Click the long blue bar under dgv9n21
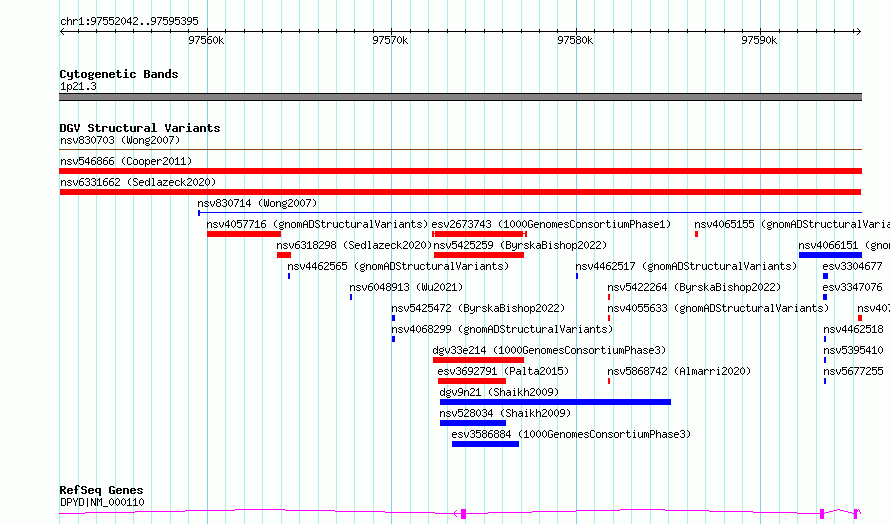The width and height of the screenshot is (890, 524). coord(556,402)
